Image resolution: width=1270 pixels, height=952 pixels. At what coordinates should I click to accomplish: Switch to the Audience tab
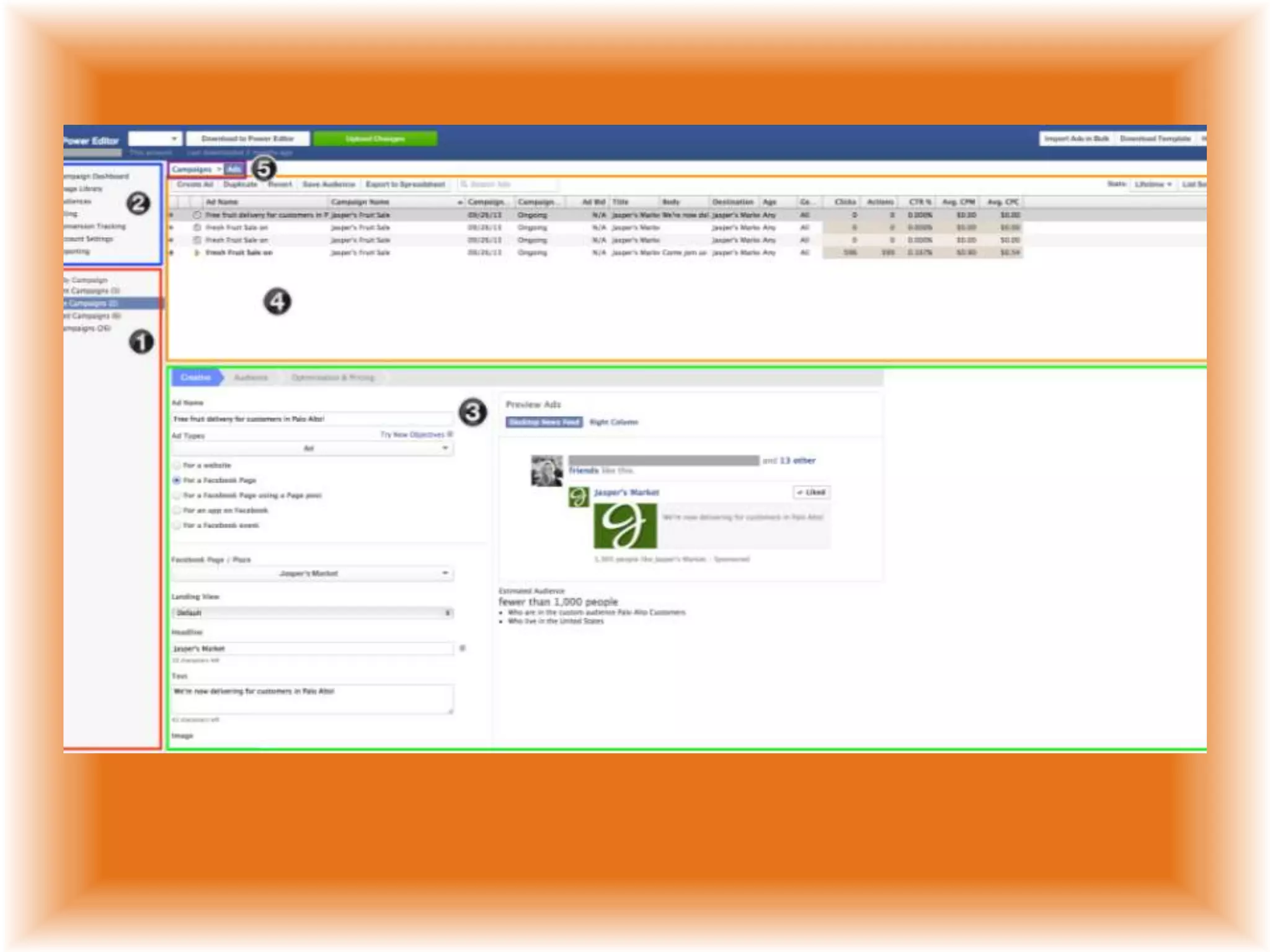(x=251, y=377)
